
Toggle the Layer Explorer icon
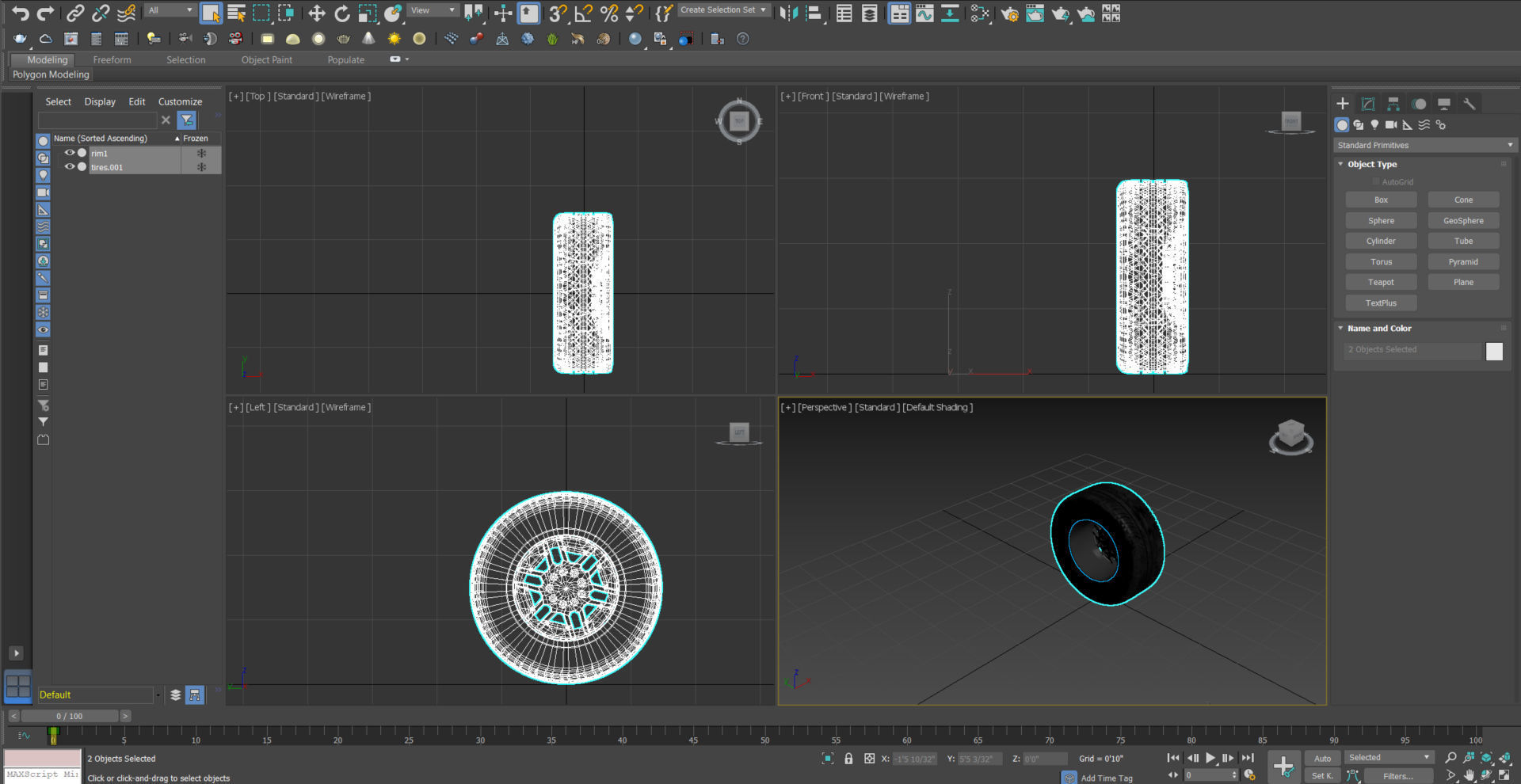tap(870, 13)
